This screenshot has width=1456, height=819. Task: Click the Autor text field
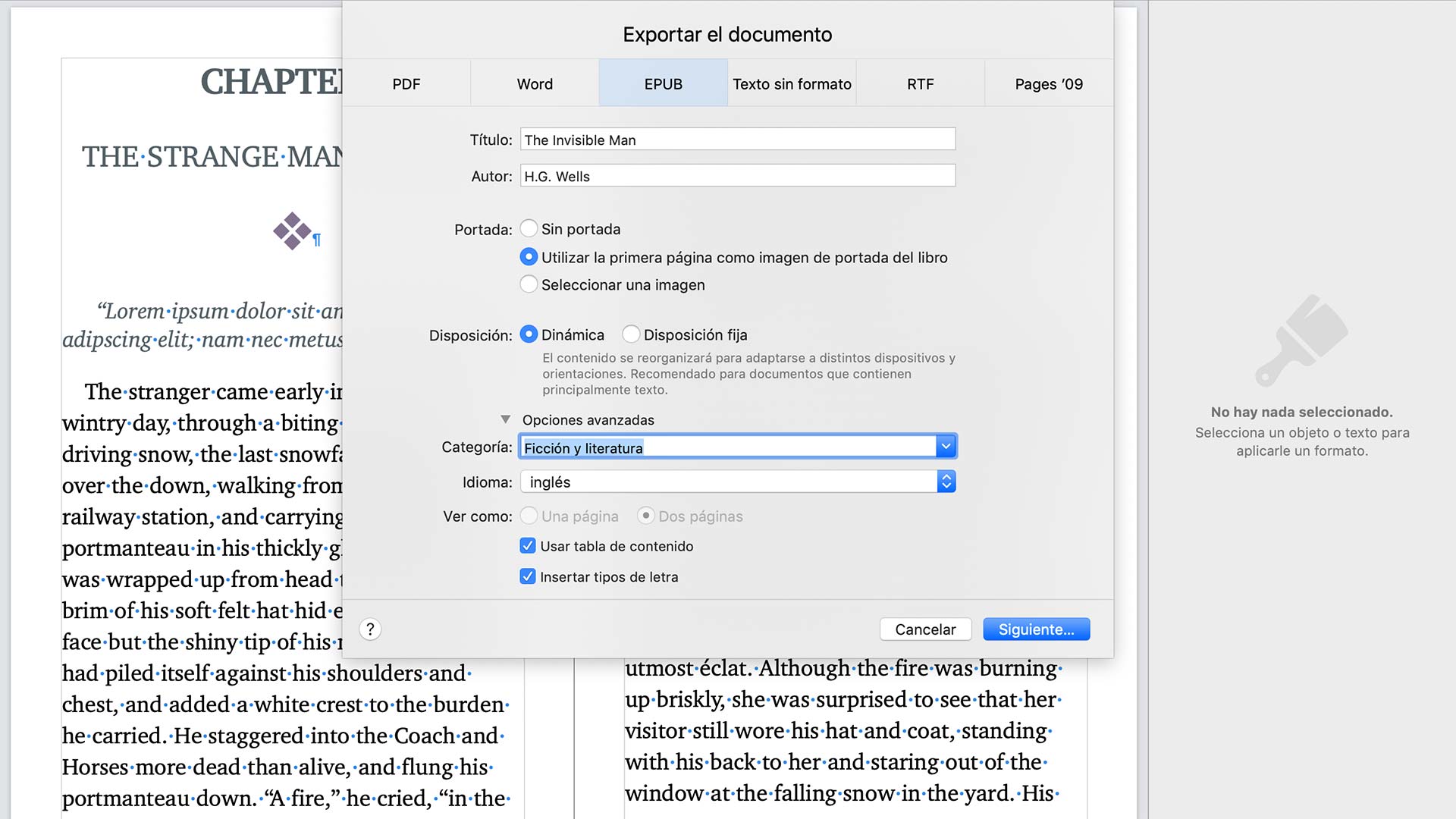[x=737, y=176]
